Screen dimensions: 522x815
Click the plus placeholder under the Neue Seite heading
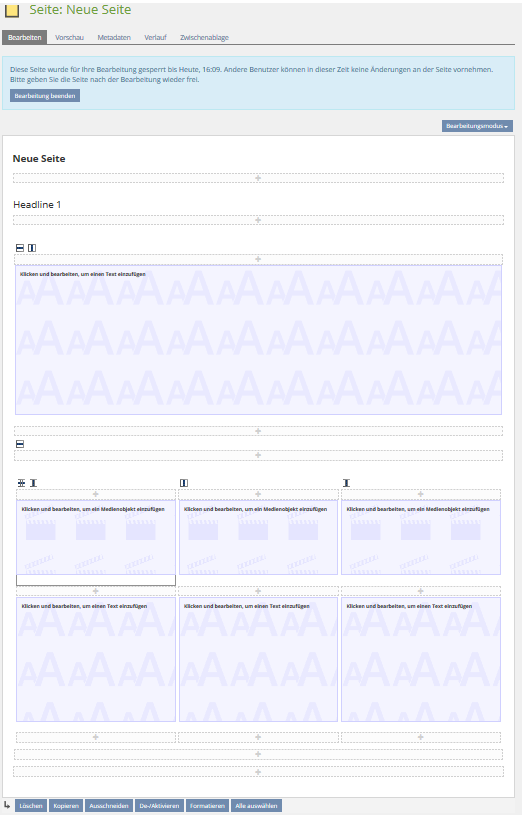(258, 178)
